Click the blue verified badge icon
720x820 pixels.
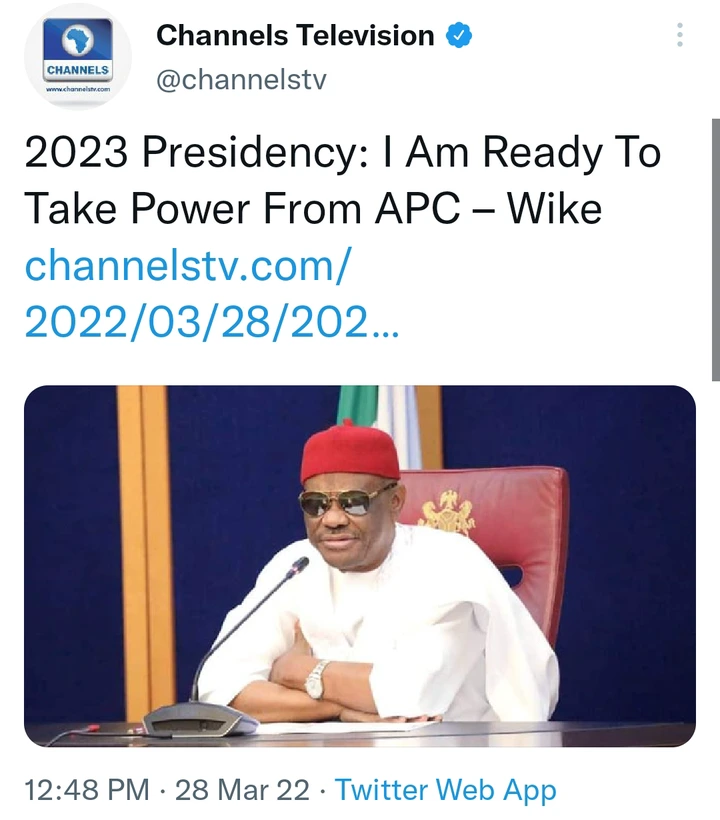click(x=458, y=36)
